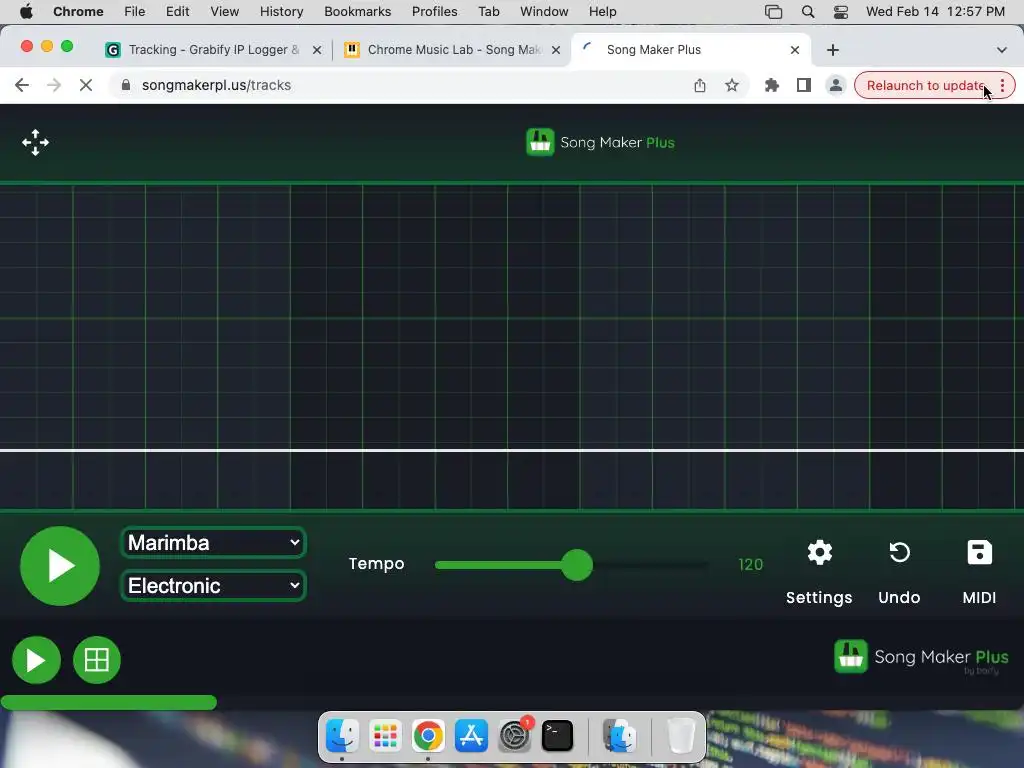Open Trash from the Dock
Image resolution: width=1024 pixels, height=768 pixels.
[x=680, y=736]
